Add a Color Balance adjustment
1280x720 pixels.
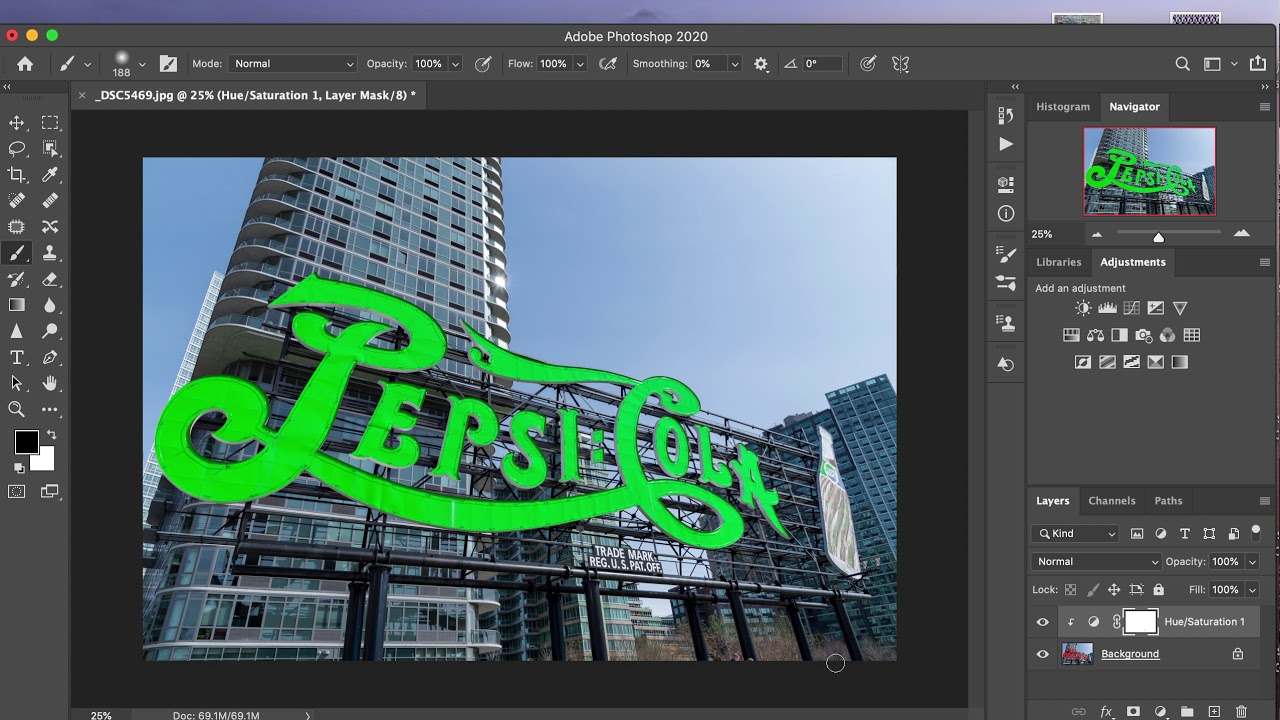click(x=1095, y=335)
